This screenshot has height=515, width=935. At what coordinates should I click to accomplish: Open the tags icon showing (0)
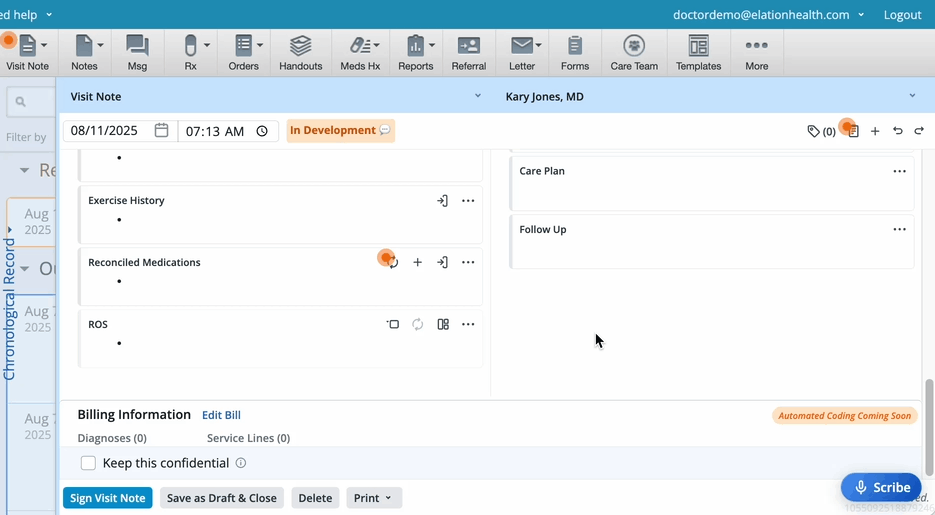(x=821, y=131)
